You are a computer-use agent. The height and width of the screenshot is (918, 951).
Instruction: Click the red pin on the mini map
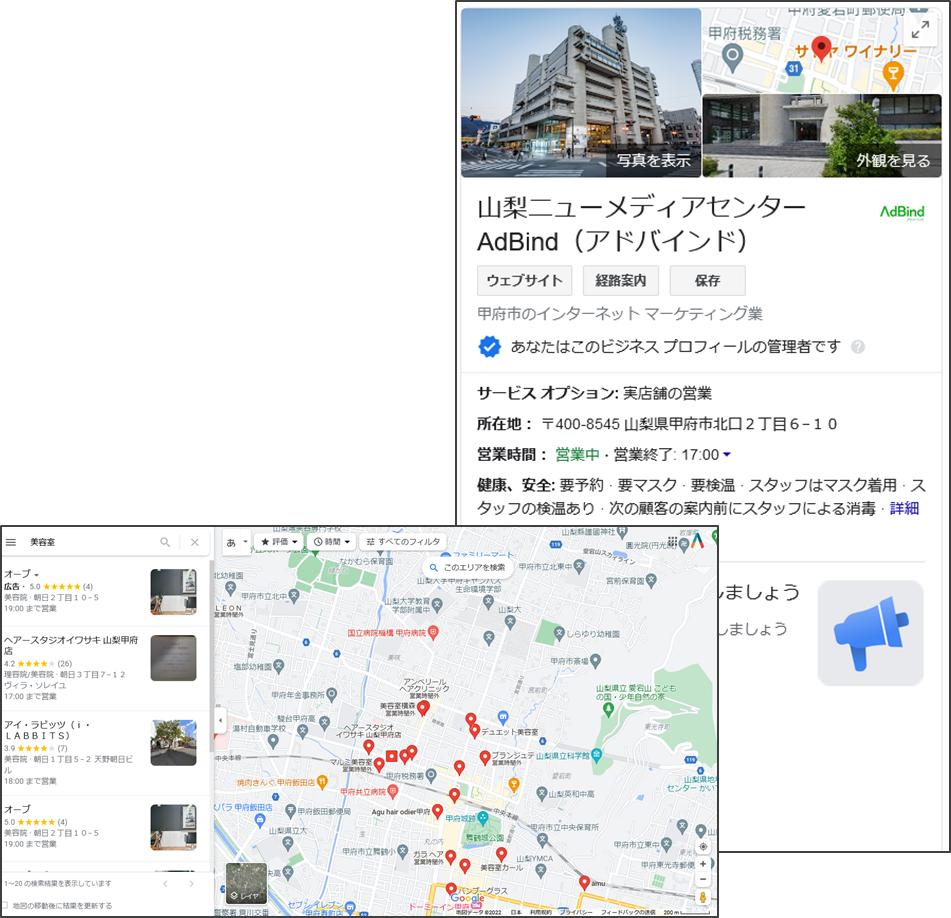click(821, 49)
